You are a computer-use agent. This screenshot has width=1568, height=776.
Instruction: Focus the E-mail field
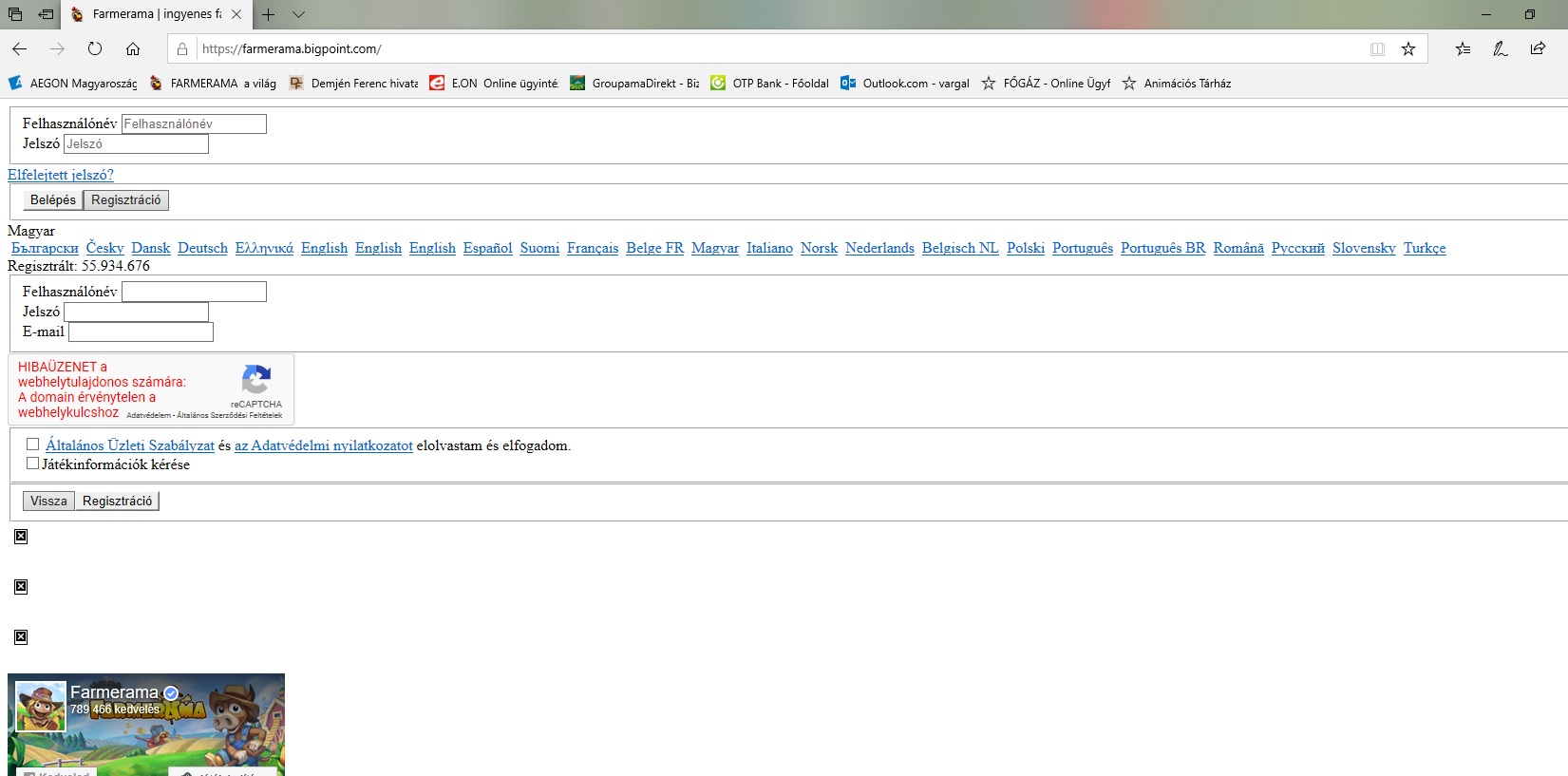coord(141,331)
